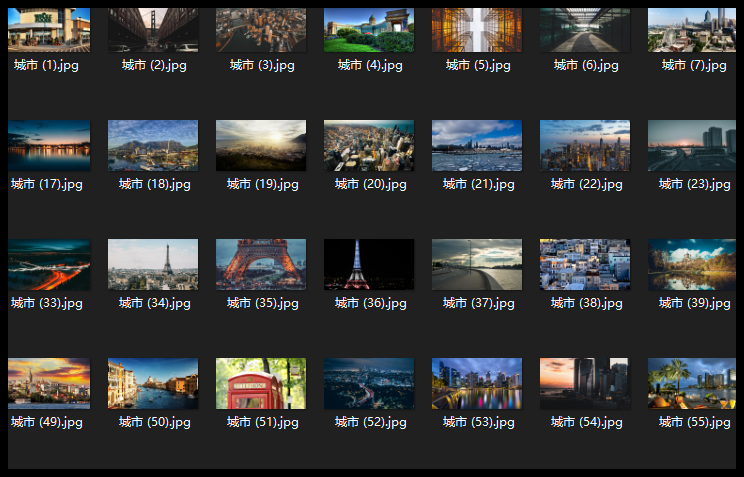744x477 pixels.
Task: Select the 城市 (51).jpg red phone booth thumbnail
Action: point(261,383)
